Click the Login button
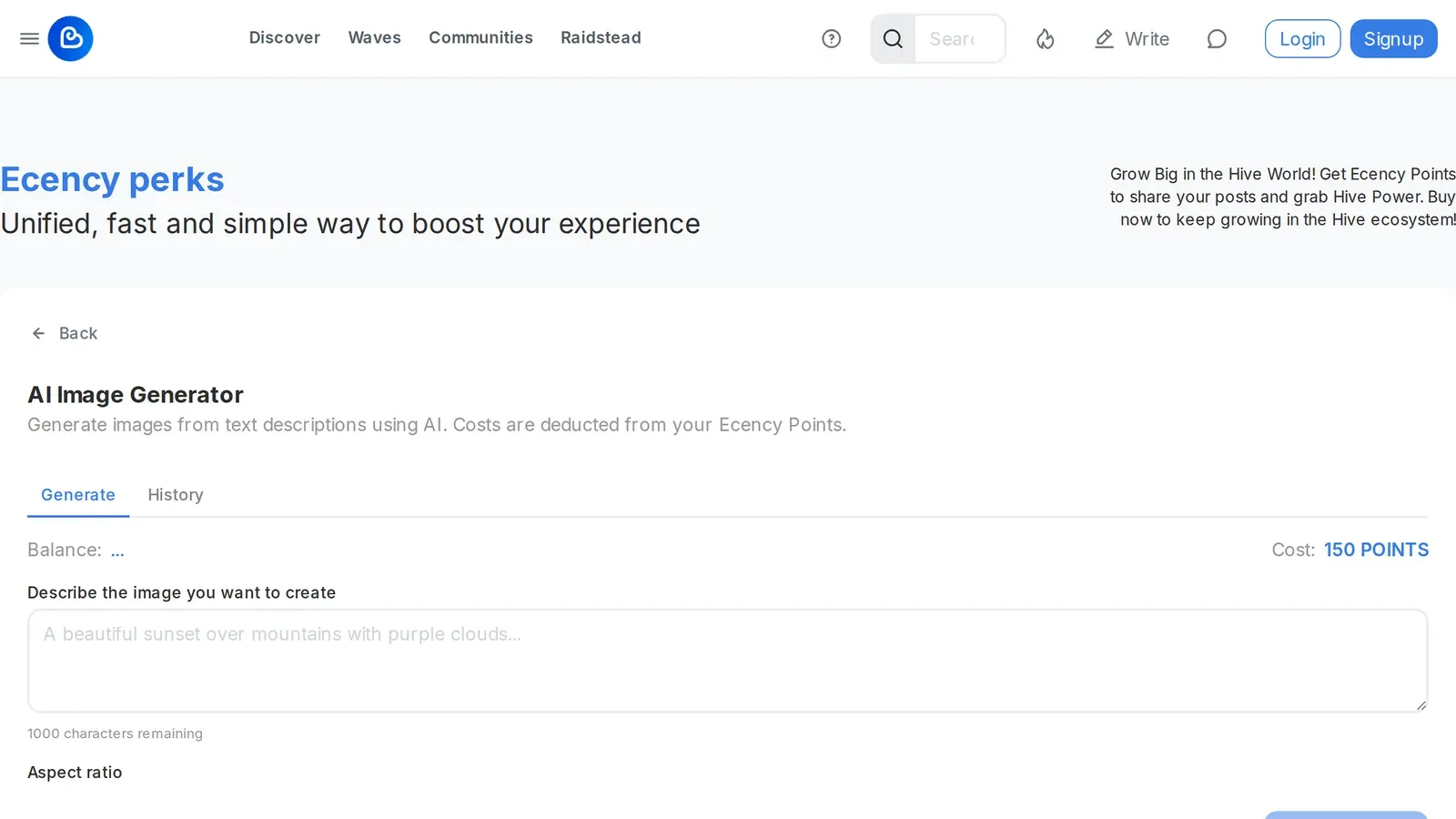The height and width of the screenshot is (819, 1456). coord(1302,38)
